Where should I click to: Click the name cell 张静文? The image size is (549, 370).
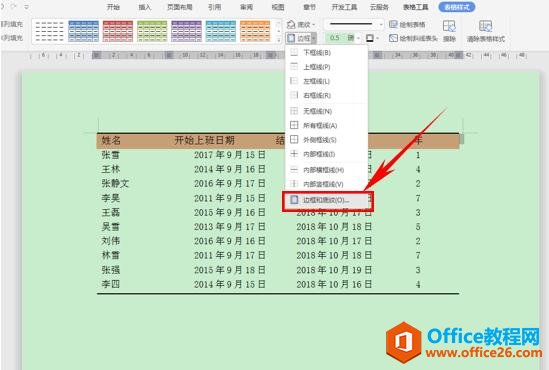pos(115,183)
